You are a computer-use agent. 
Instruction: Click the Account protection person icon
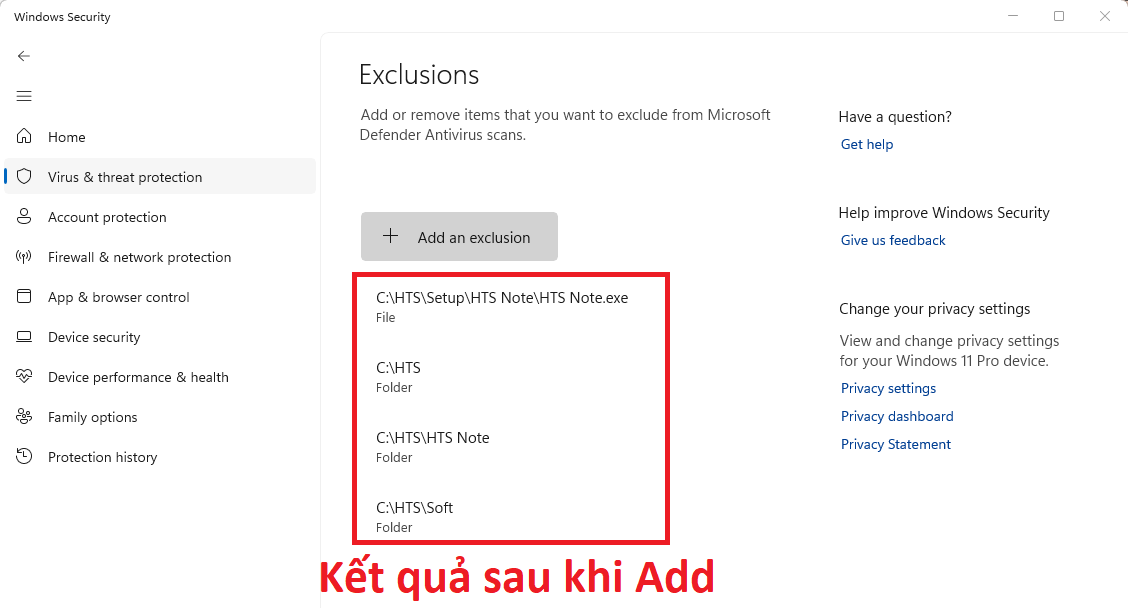tap(24, 217)
